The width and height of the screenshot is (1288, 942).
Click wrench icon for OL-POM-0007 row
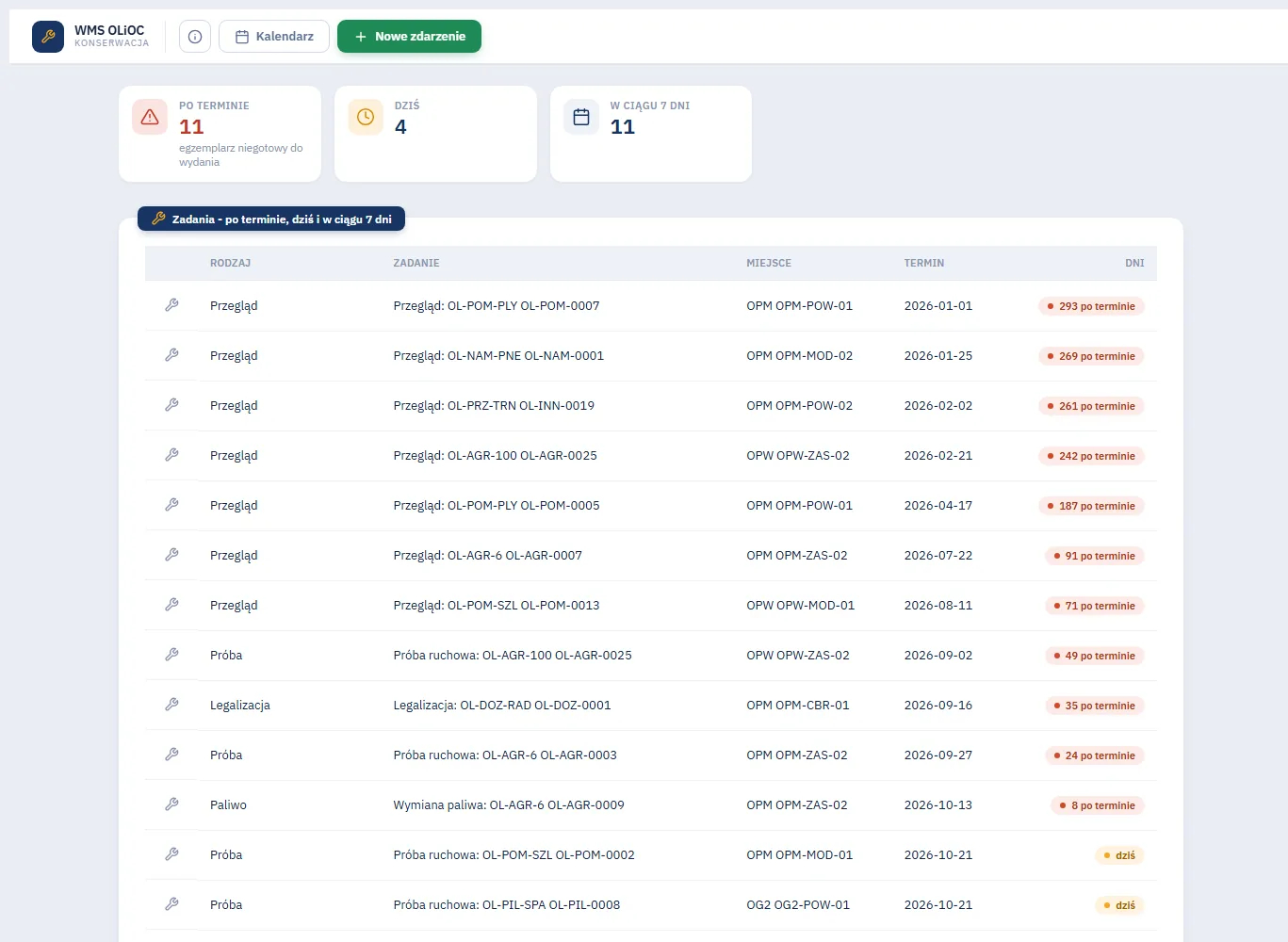(x=171, y=305)
